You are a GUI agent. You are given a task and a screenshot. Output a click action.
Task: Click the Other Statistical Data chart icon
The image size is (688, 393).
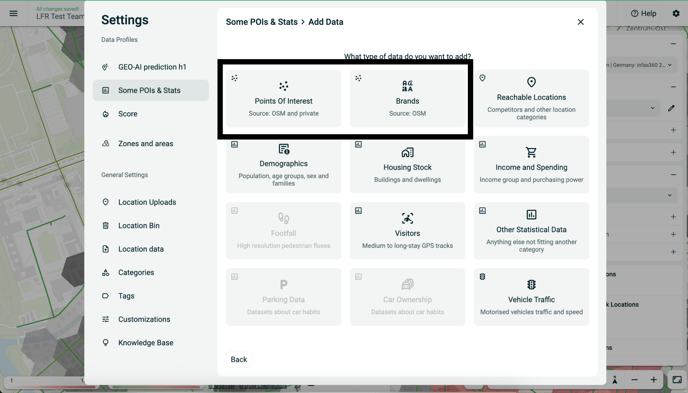point(531,214)
